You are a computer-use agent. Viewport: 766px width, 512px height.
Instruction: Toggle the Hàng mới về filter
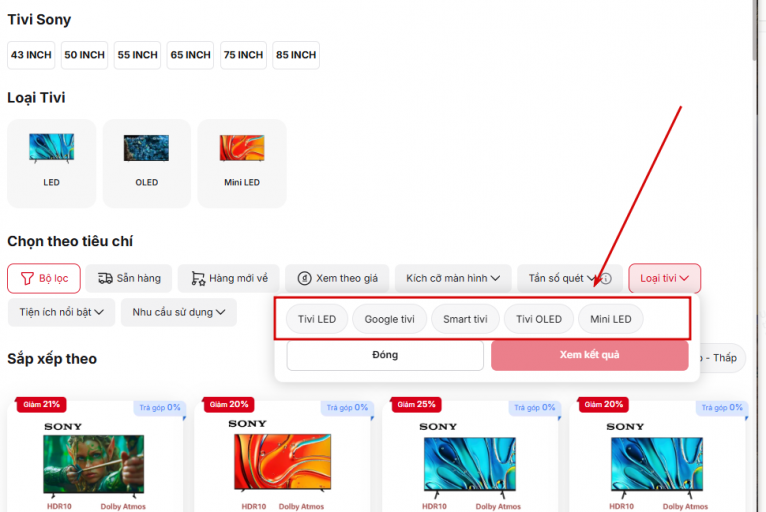[x=229, y=278]
